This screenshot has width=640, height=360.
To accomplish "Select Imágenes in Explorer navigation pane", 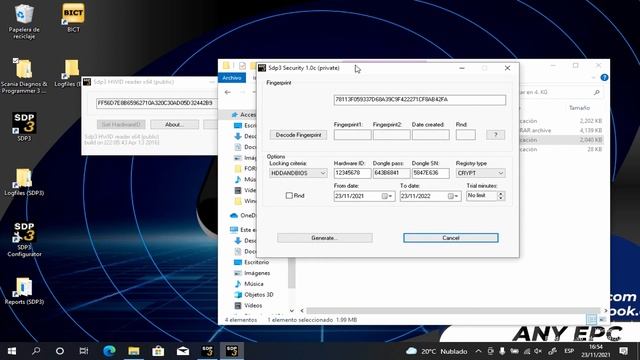I will pos(257,273).
